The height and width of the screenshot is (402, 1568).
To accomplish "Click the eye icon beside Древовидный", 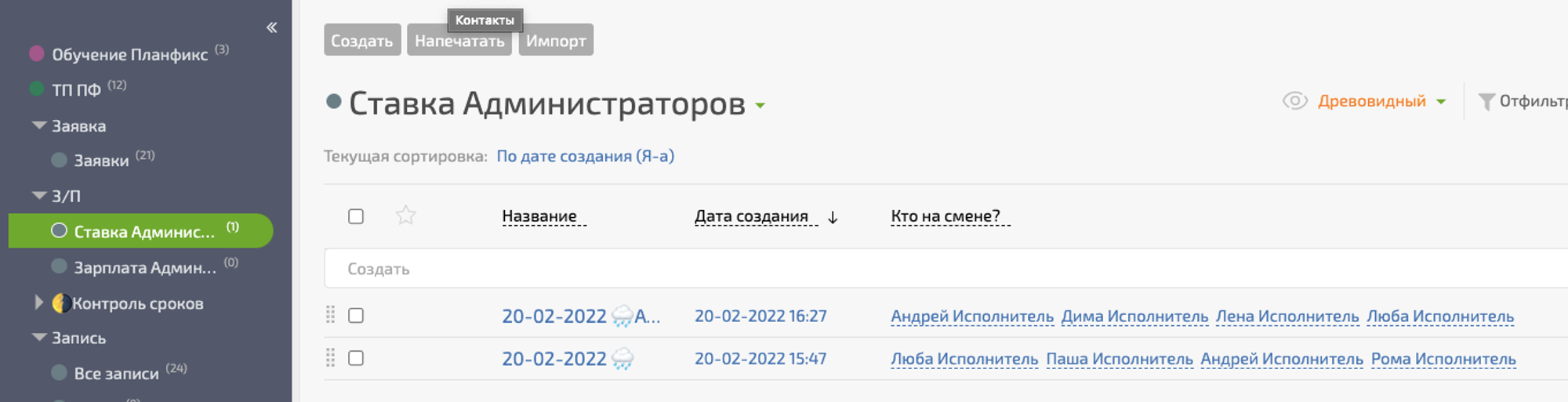I will coord(1294,101).
